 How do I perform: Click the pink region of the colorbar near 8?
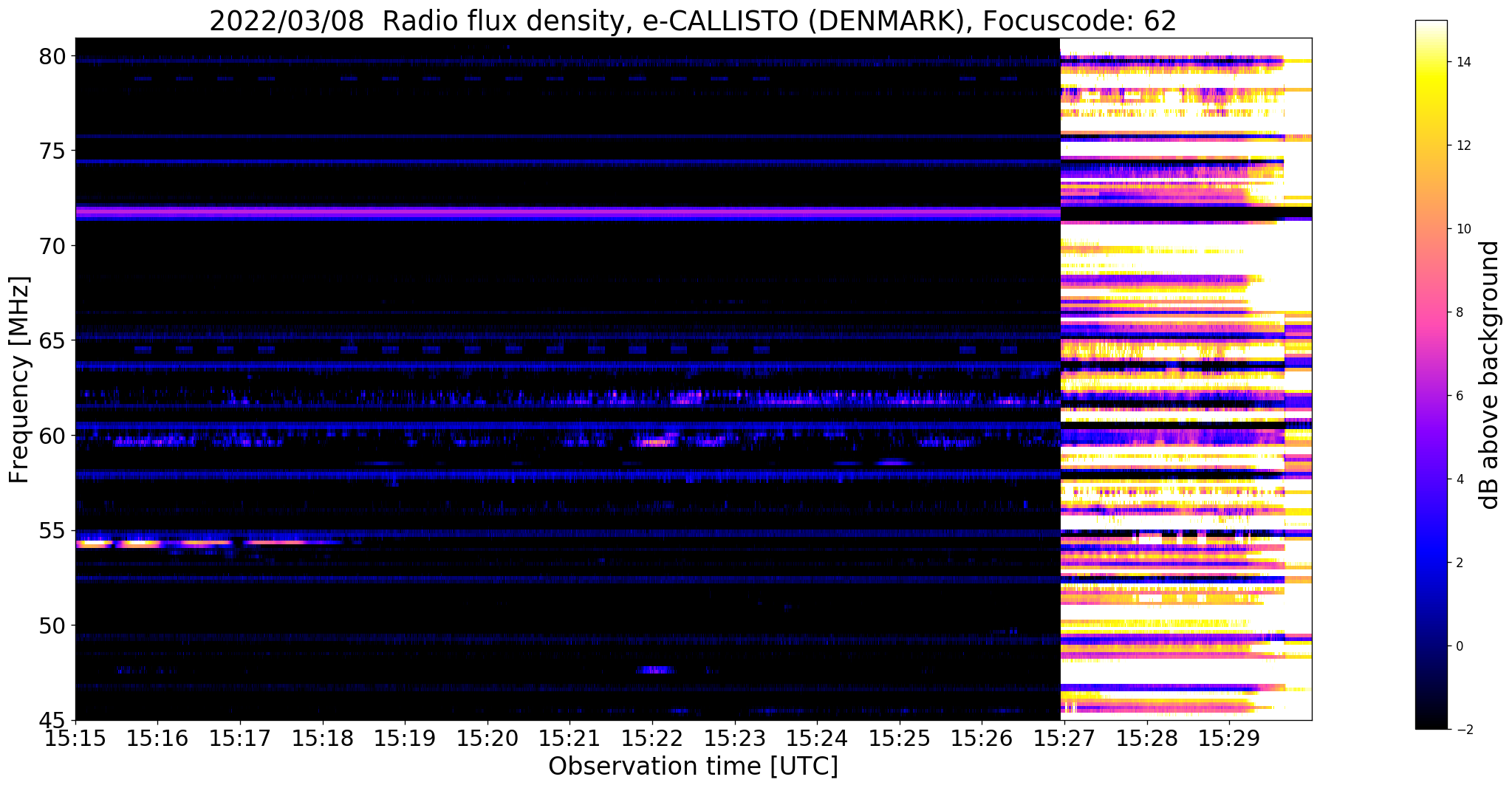click(1431, 312)
